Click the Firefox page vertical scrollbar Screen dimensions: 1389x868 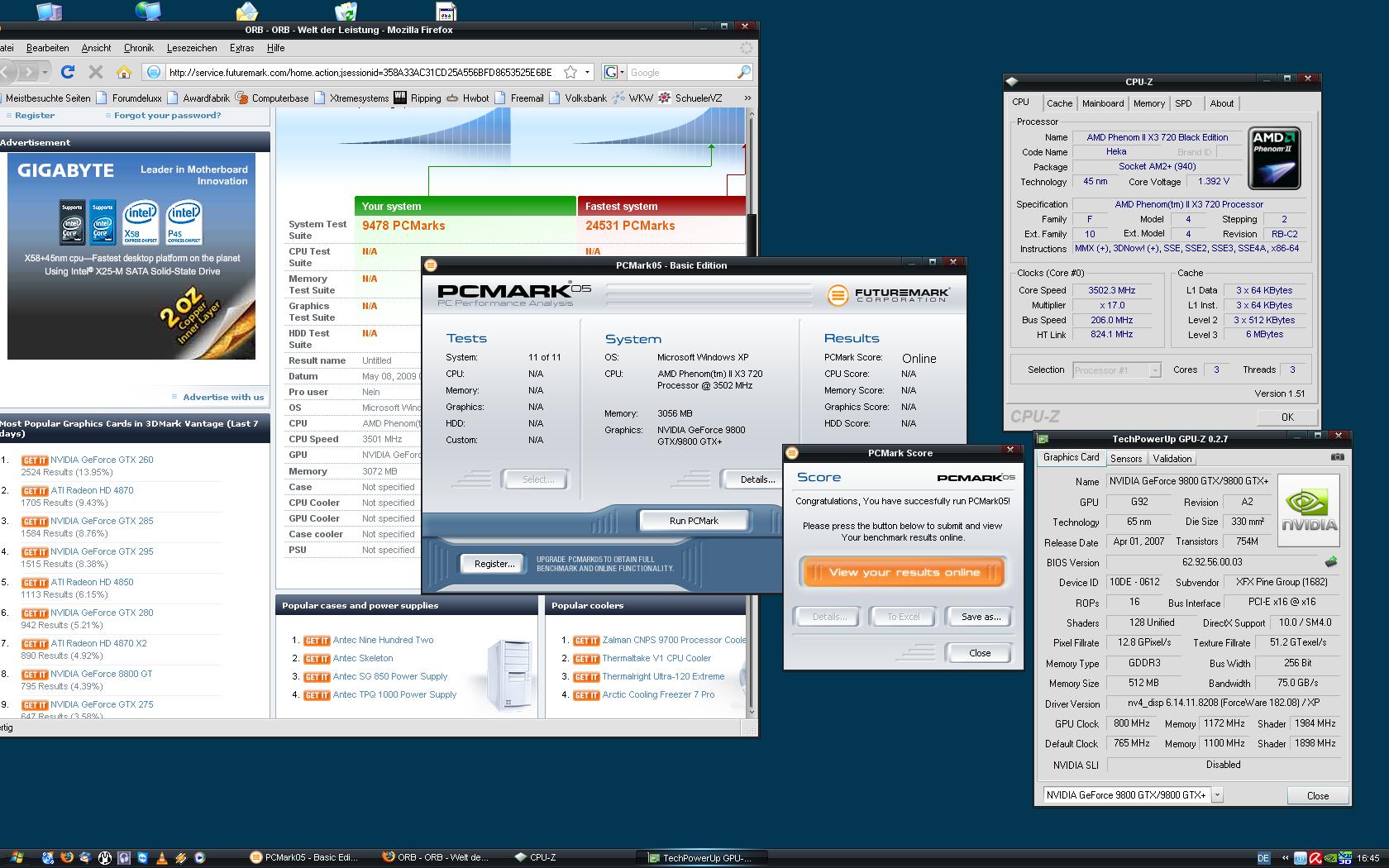pyautogui.click(x=751, y=413)
